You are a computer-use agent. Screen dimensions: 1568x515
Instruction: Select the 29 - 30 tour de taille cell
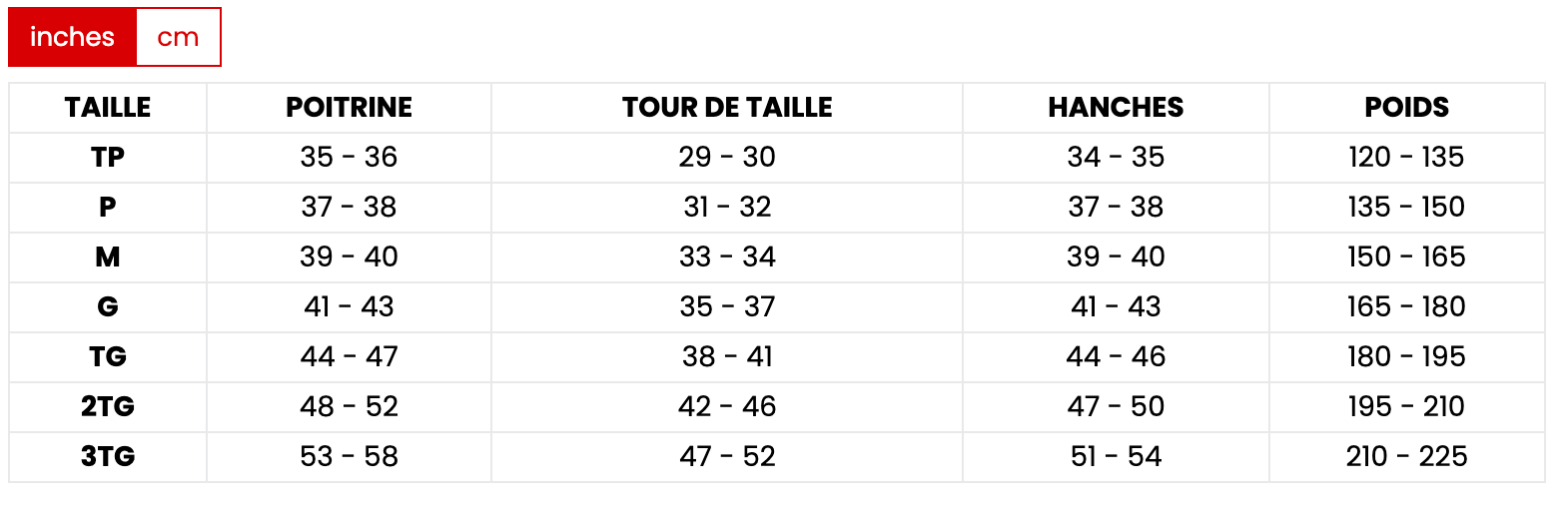[727, 158]
